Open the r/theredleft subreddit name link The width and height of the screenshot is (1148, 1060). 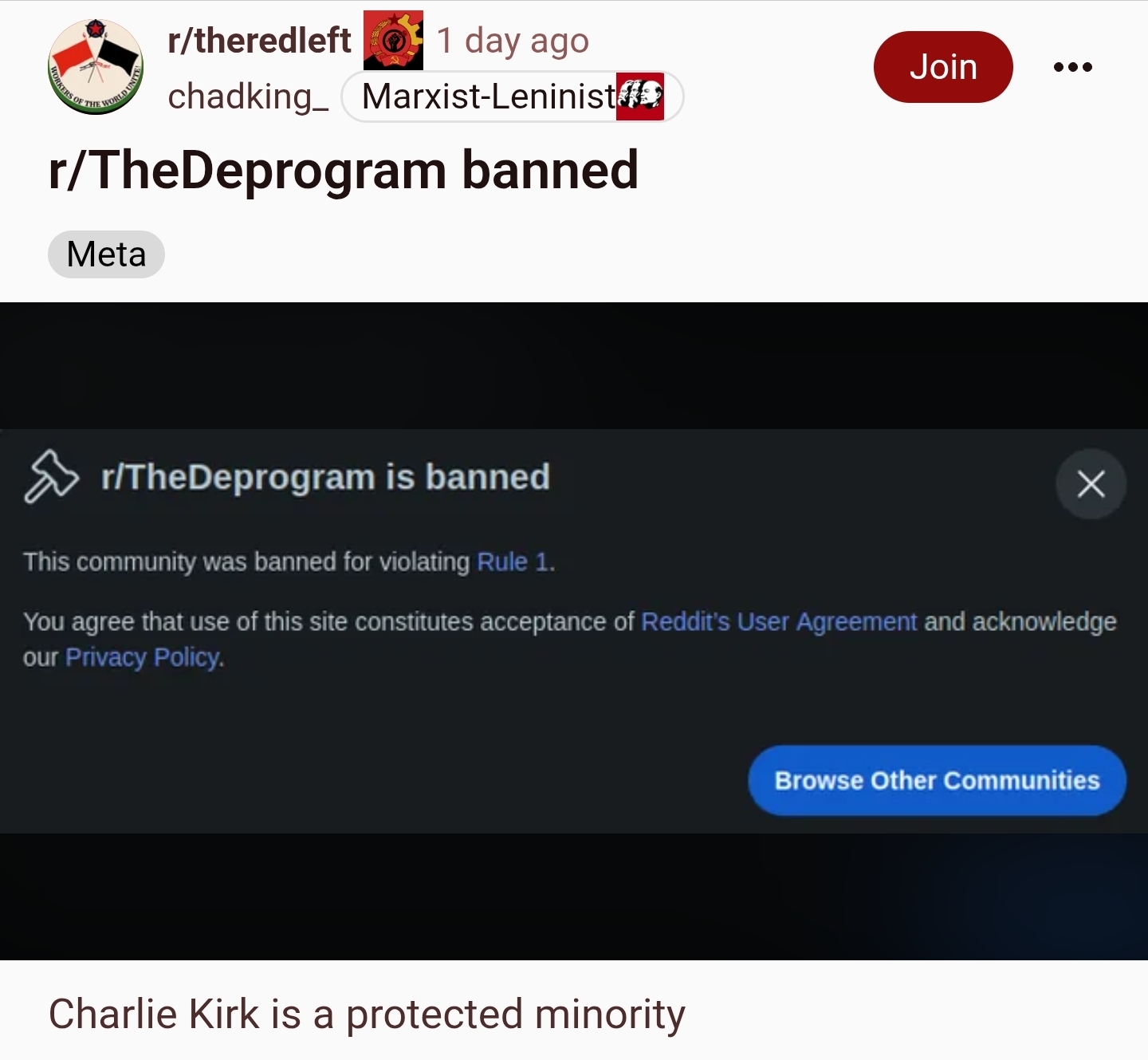(259, 40)
